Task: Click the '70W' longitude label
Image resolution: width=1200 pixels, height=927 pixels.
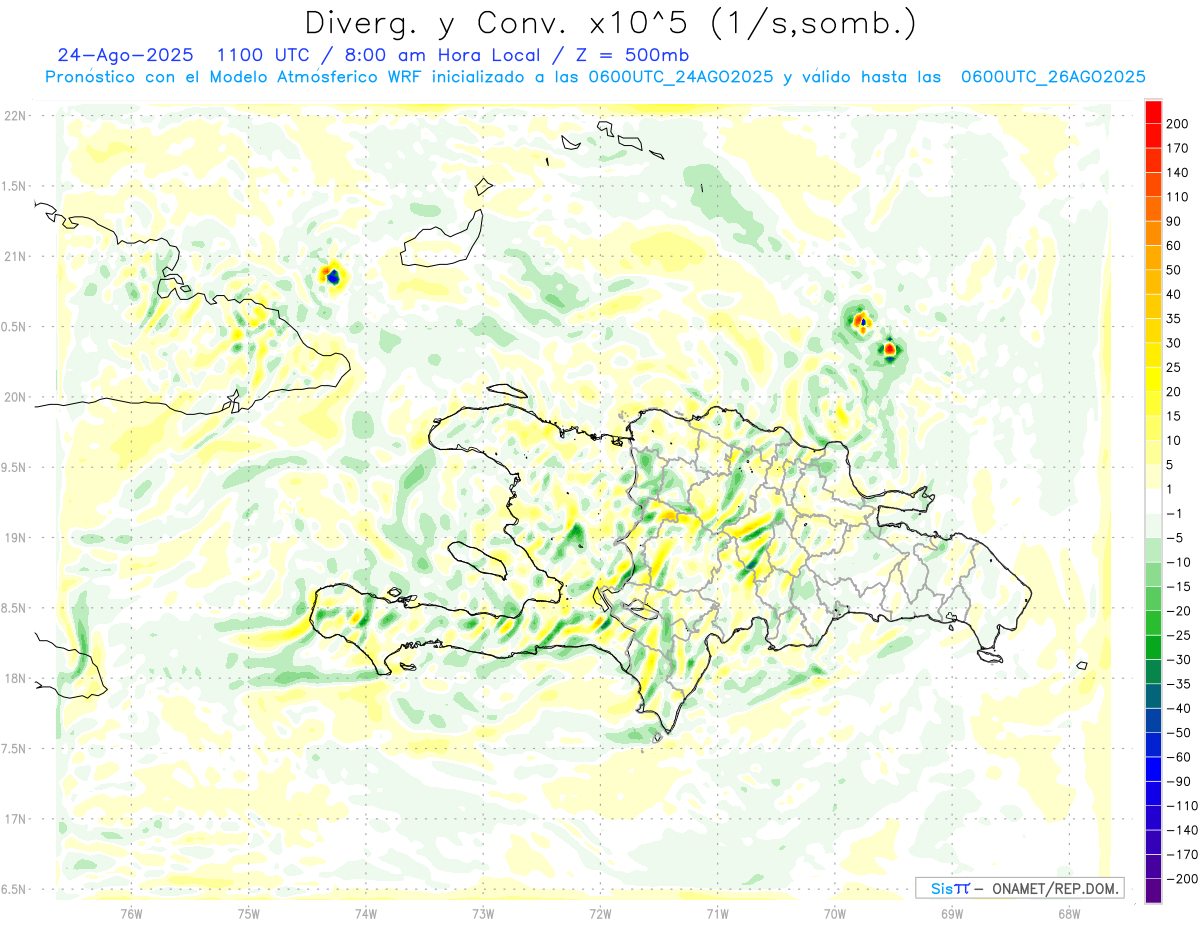Action: click(x=835, y=913)
